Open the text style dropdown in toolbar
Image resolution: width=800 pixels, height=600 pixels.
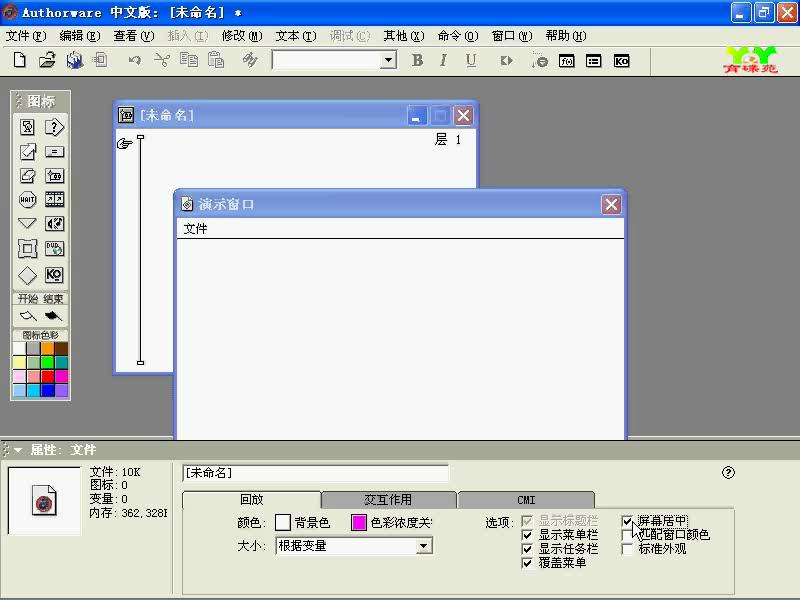(x=388, y=60)
